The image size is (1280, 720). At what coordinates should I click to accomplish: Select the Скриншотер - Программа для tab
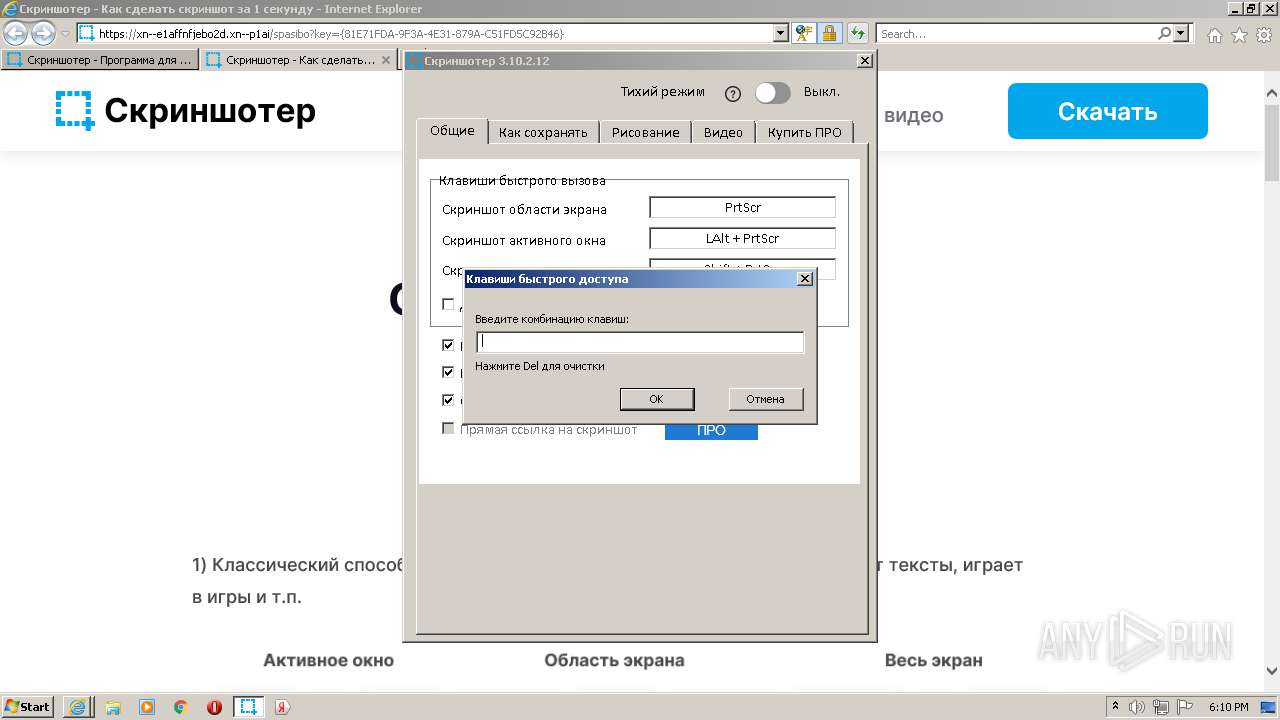(x=100, y=60)
